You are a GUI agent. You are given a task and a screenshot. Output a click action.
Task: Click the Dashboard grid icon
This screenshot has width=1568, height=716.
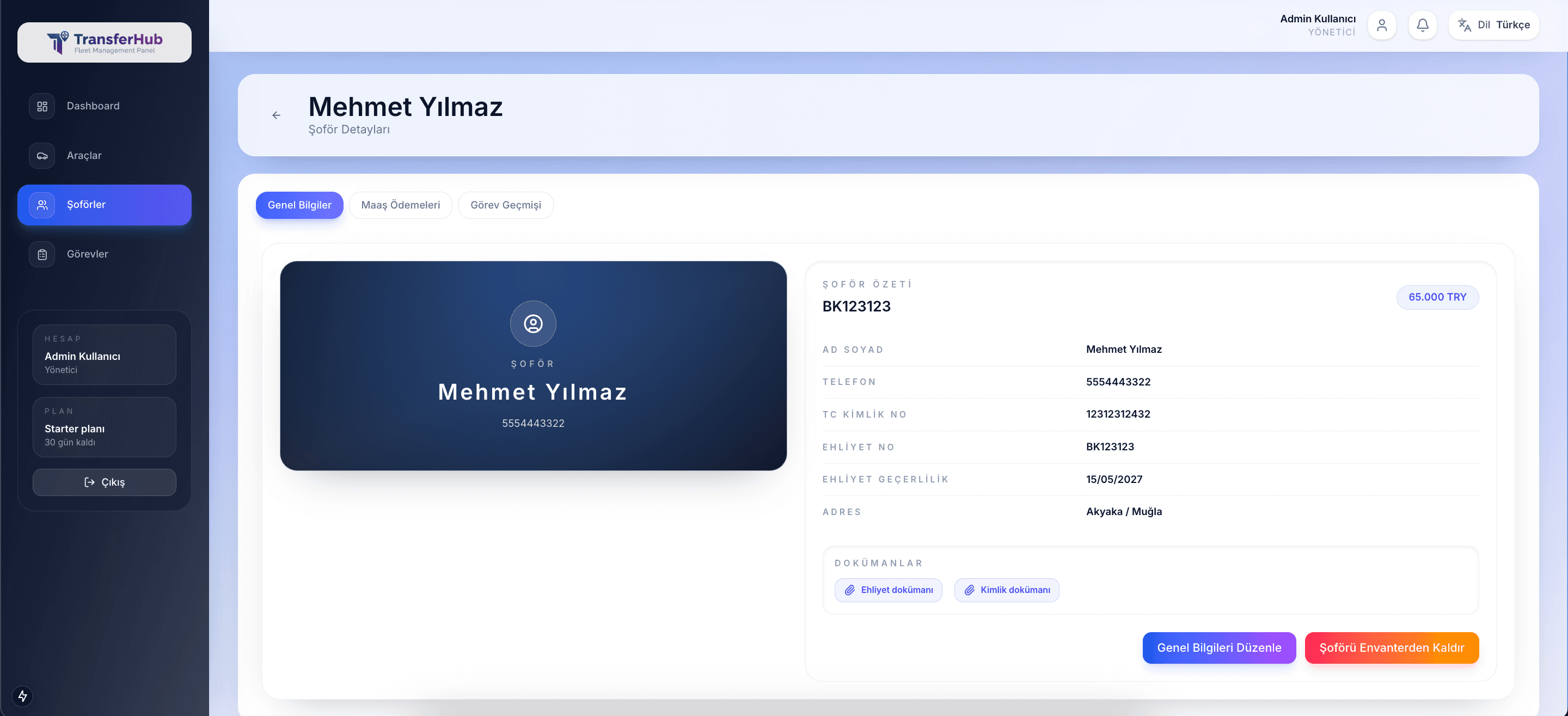point(42,106)
